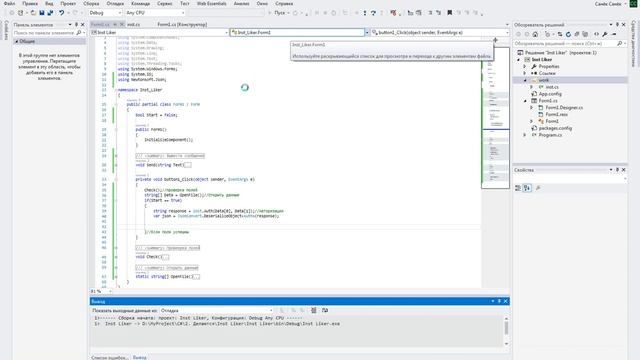Click the Home icon in Solution Explorer

click(535, 34)
